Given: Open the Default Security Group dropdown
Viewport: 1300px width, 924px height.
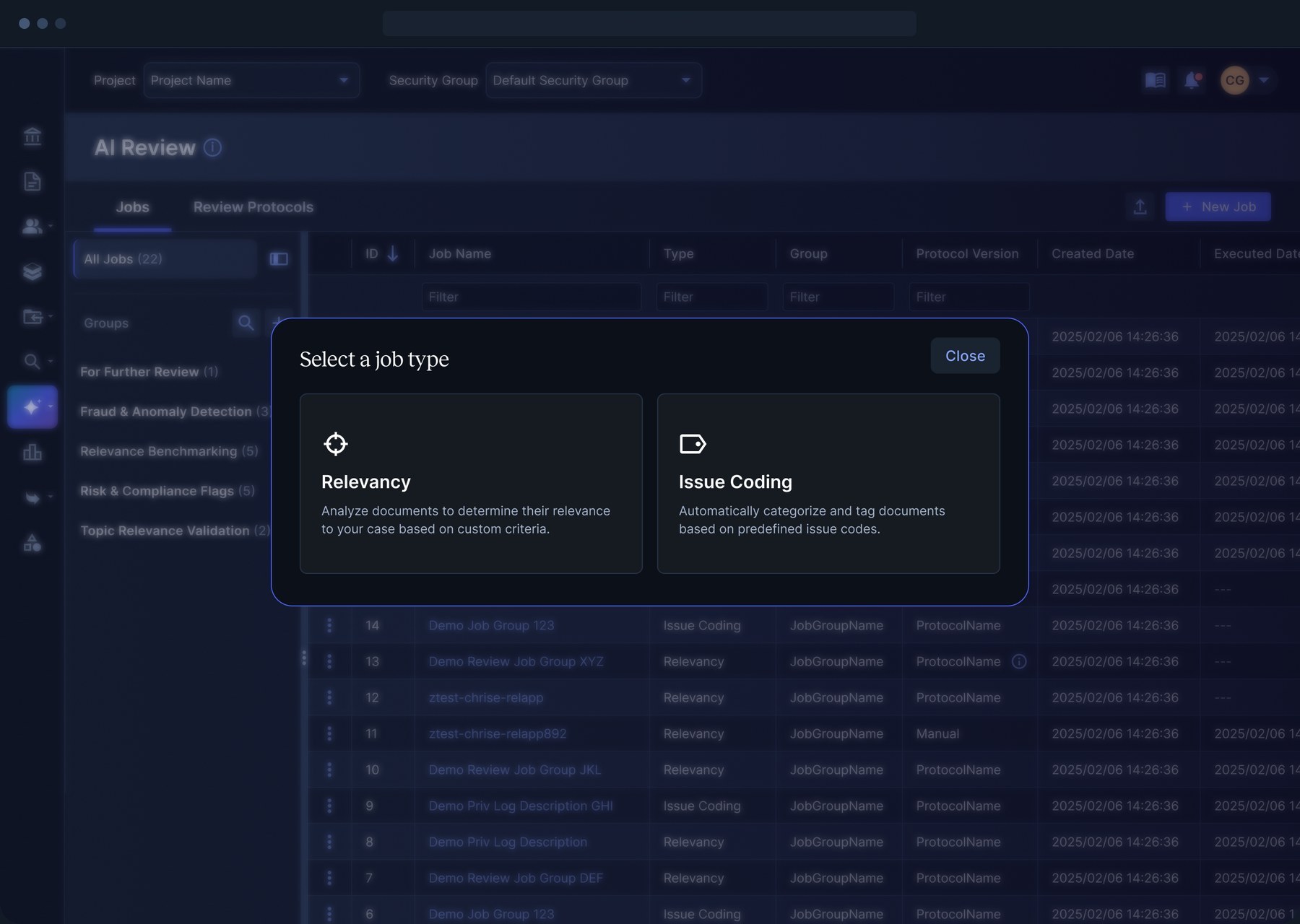Looking at the screenshot, I should (x=593, y=80).
